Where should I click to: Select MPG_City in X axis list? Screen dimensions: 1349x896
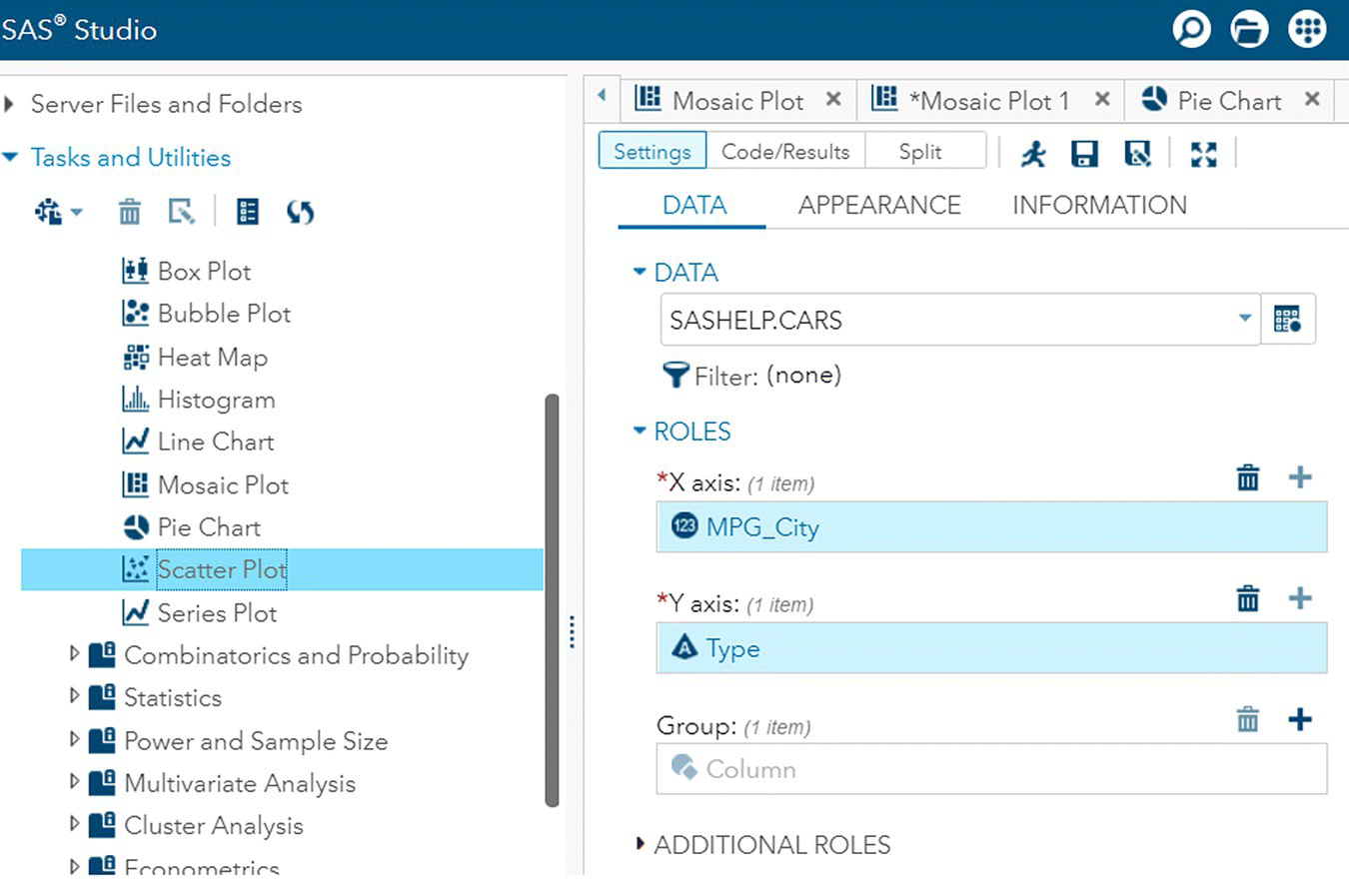click(991, 526)
